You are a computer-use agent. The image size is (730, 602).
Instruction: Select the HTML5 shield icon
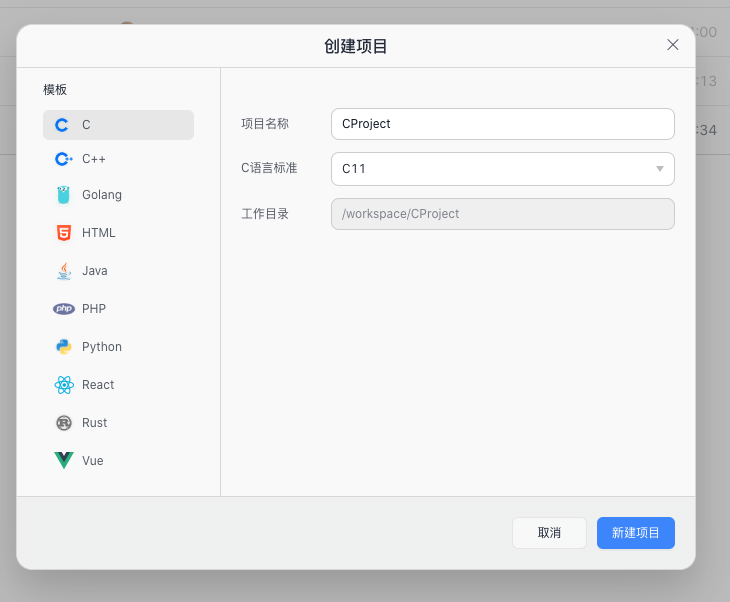point(64,233)
